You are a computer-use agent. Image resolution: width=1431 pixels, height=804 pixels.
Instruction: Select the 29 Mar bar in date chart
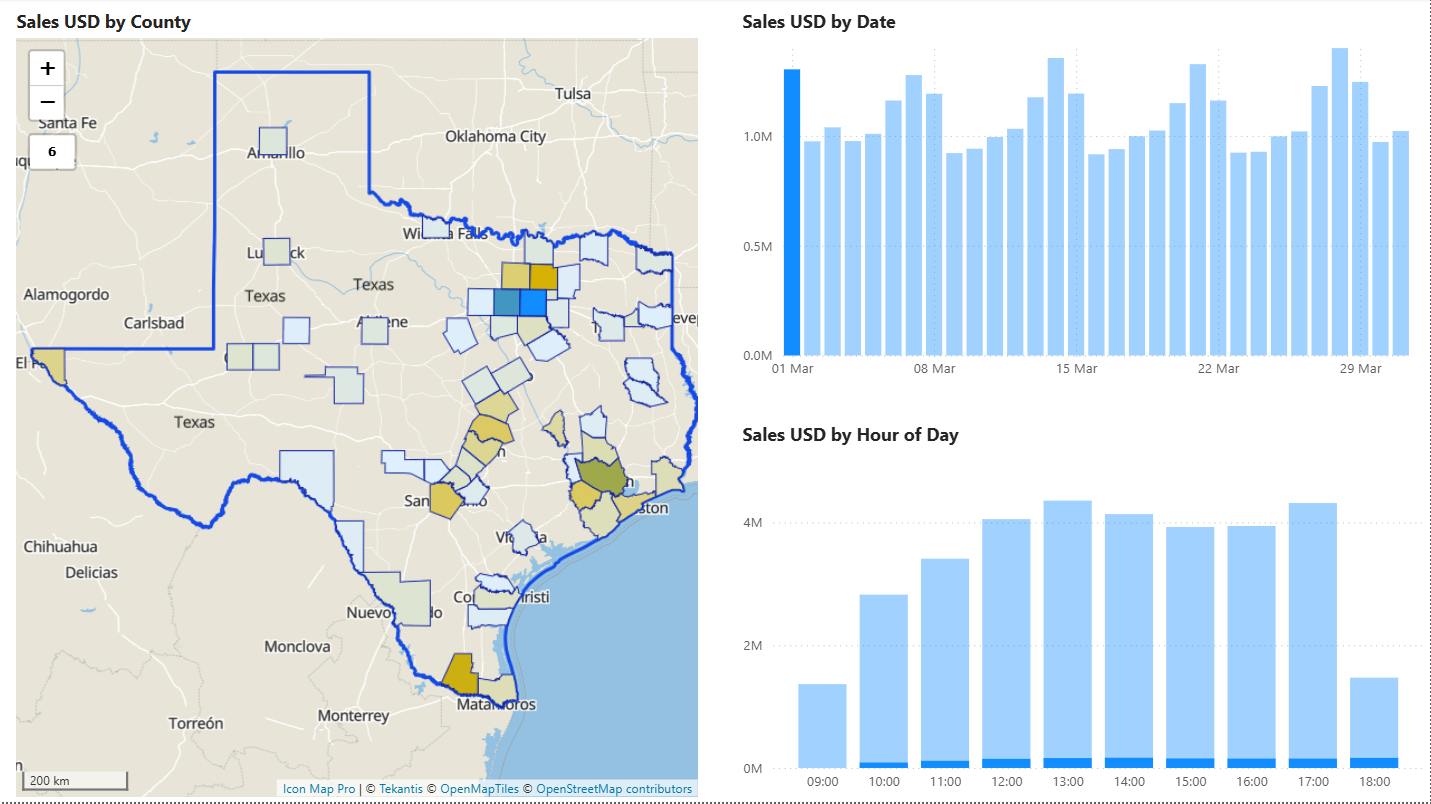(1360, 218)
